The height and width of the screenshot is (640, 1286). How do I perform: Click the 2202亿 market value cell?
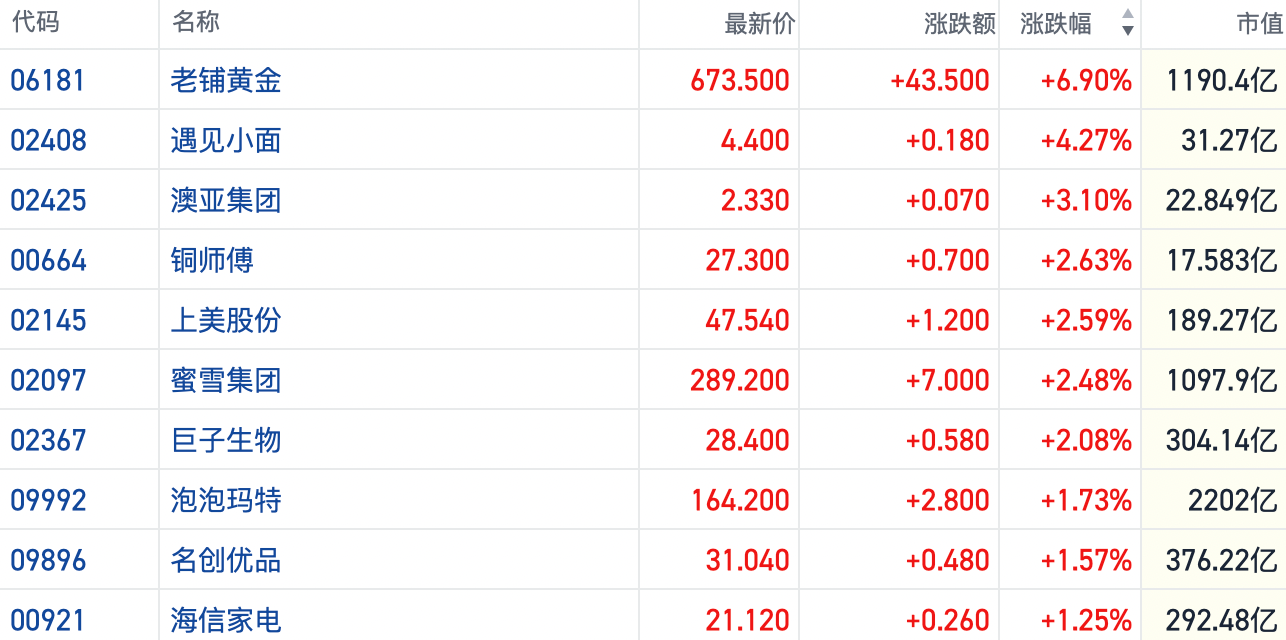coord(1232,500)
